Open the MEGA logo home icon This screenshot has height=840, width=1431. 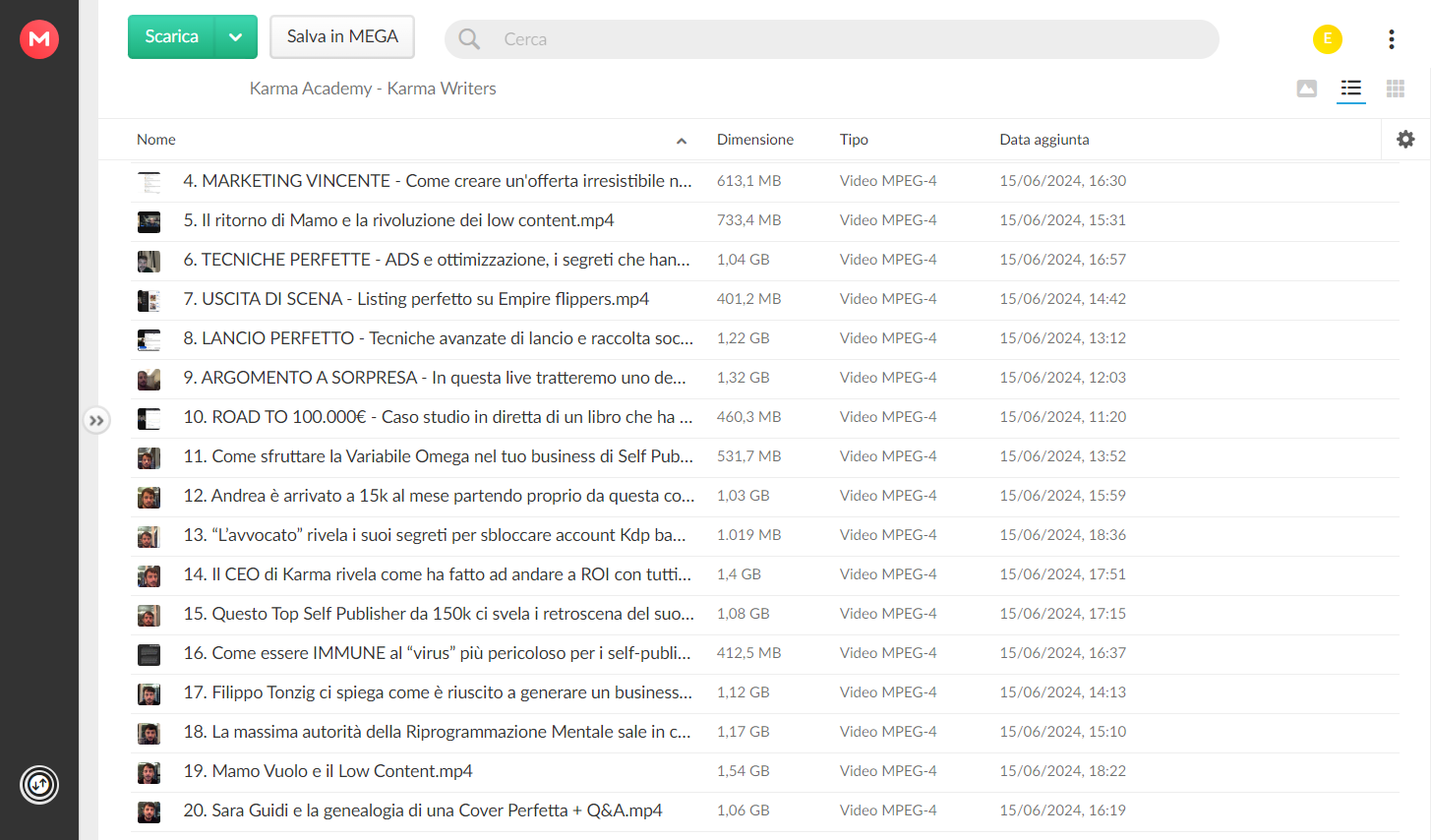39,39
